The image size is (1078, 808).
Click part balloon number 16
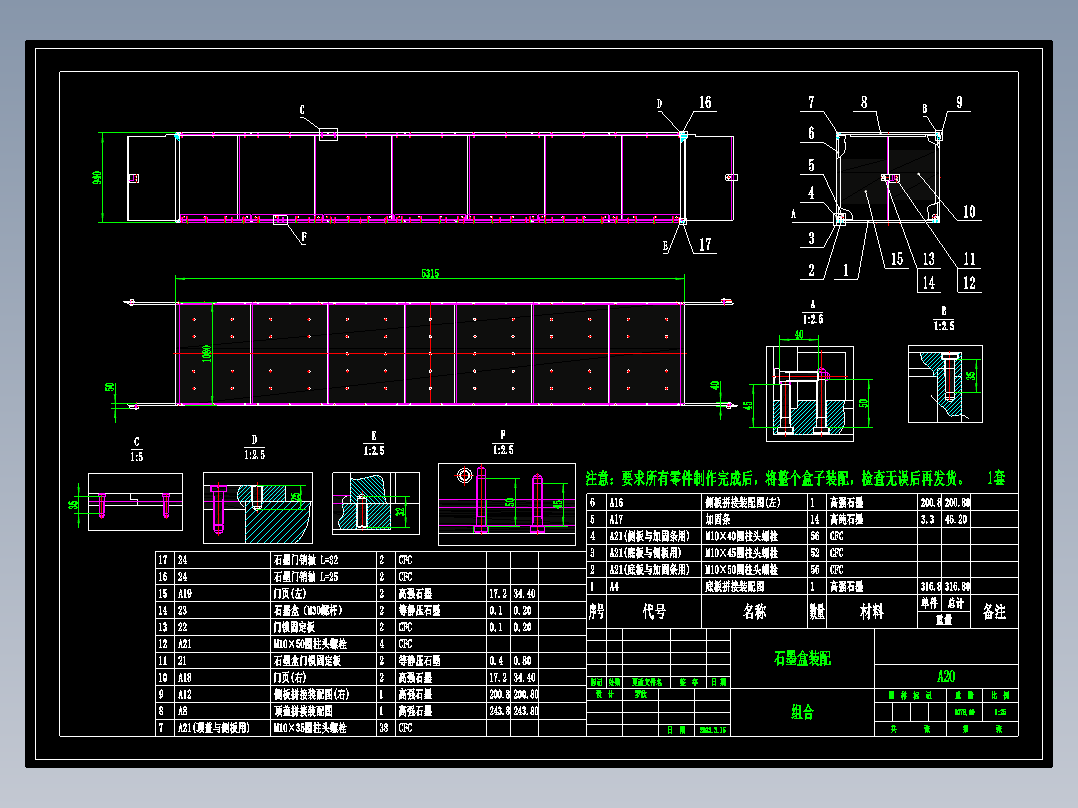tap(705, 102)
